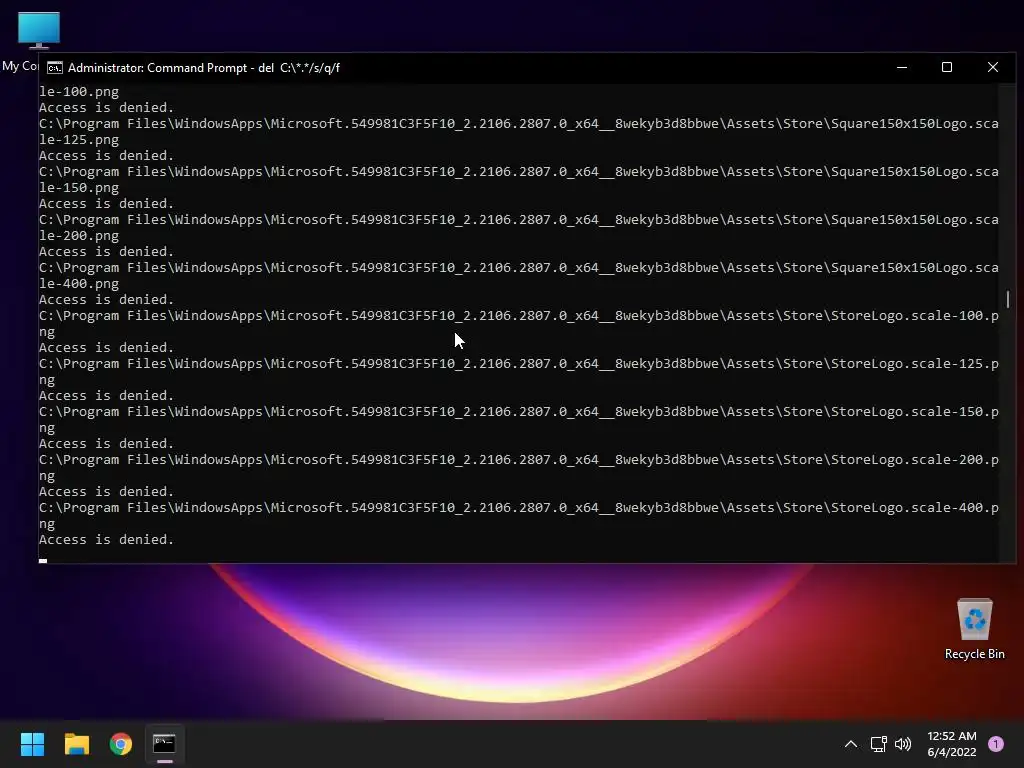1024x768 pixels.
Task: Click the text le-100.png at top
Action: [x=79, y=92]
